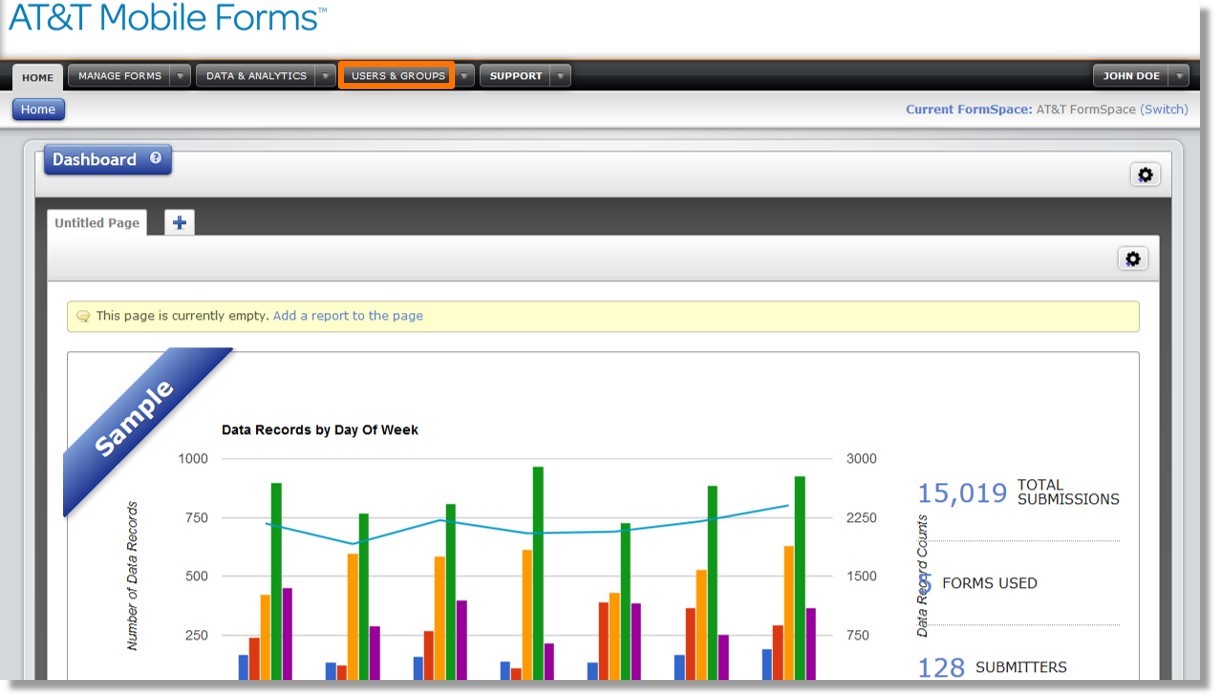
Task: Add a new dashboard page with plus icon
Action: (179, 223)
